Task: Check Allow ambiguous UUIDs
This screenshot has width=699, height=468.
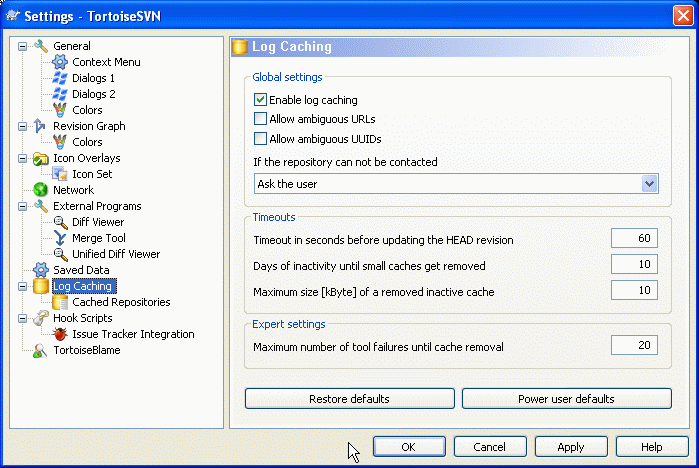Action: tap(260, 139)
